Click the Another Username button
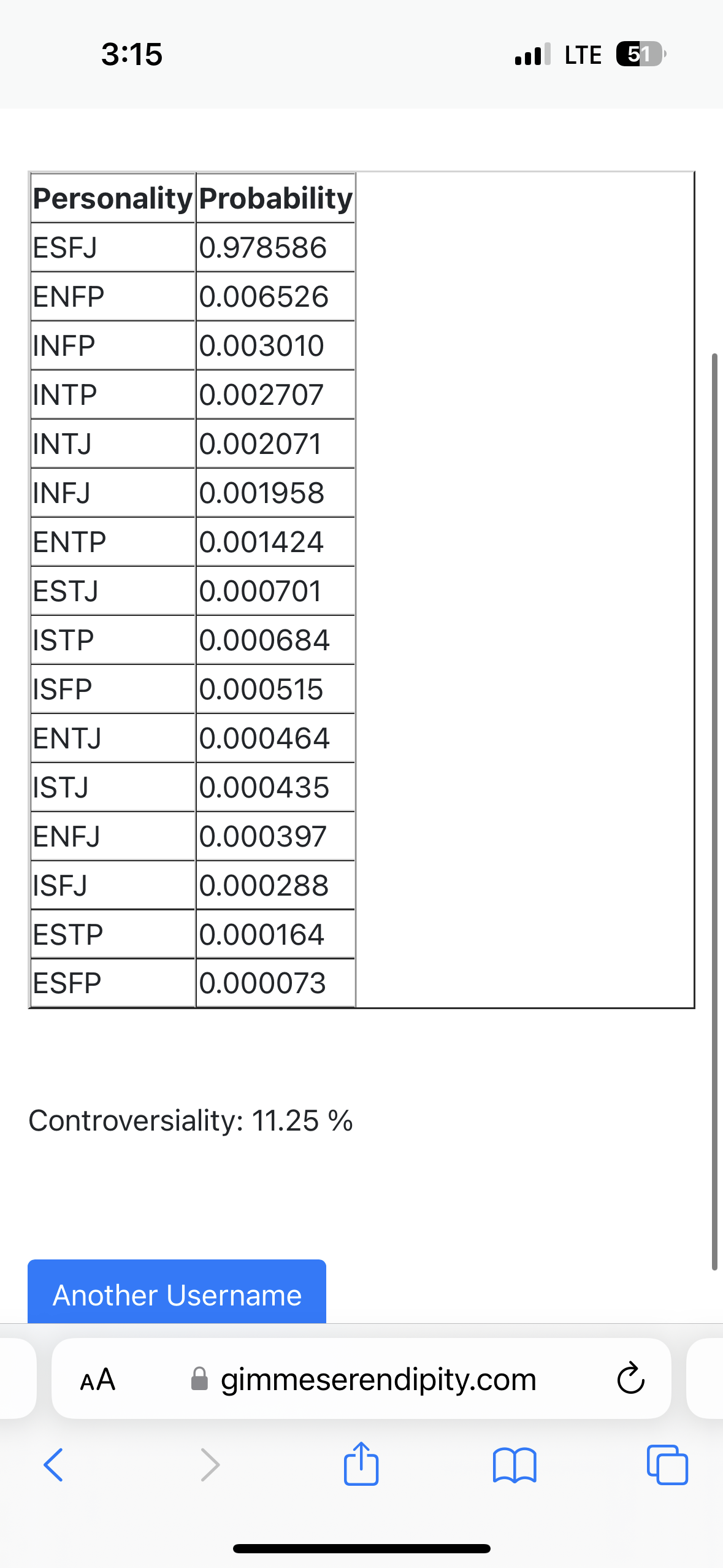 click(x=177, y=1291)
